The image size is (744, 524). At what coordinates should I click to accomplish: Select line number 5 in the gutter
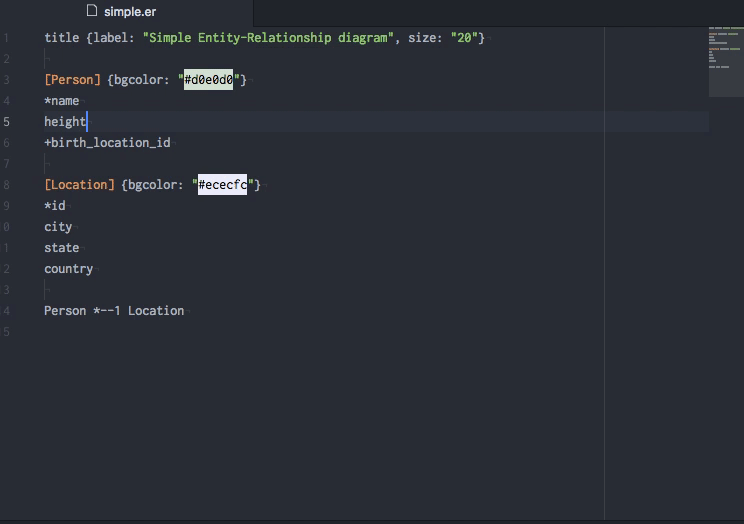pyautogui.click(x=7, y=122)
